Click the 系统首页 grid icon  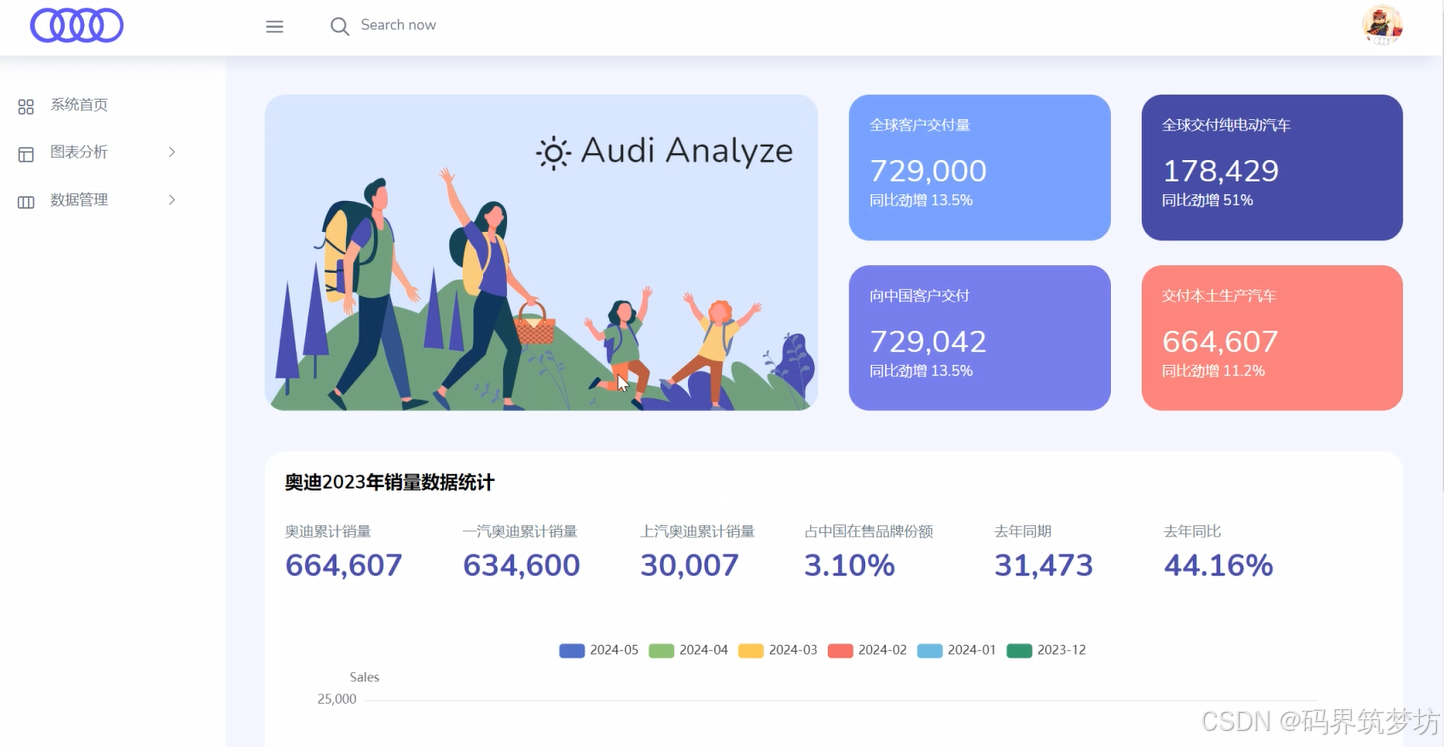(x=26, y=107)
